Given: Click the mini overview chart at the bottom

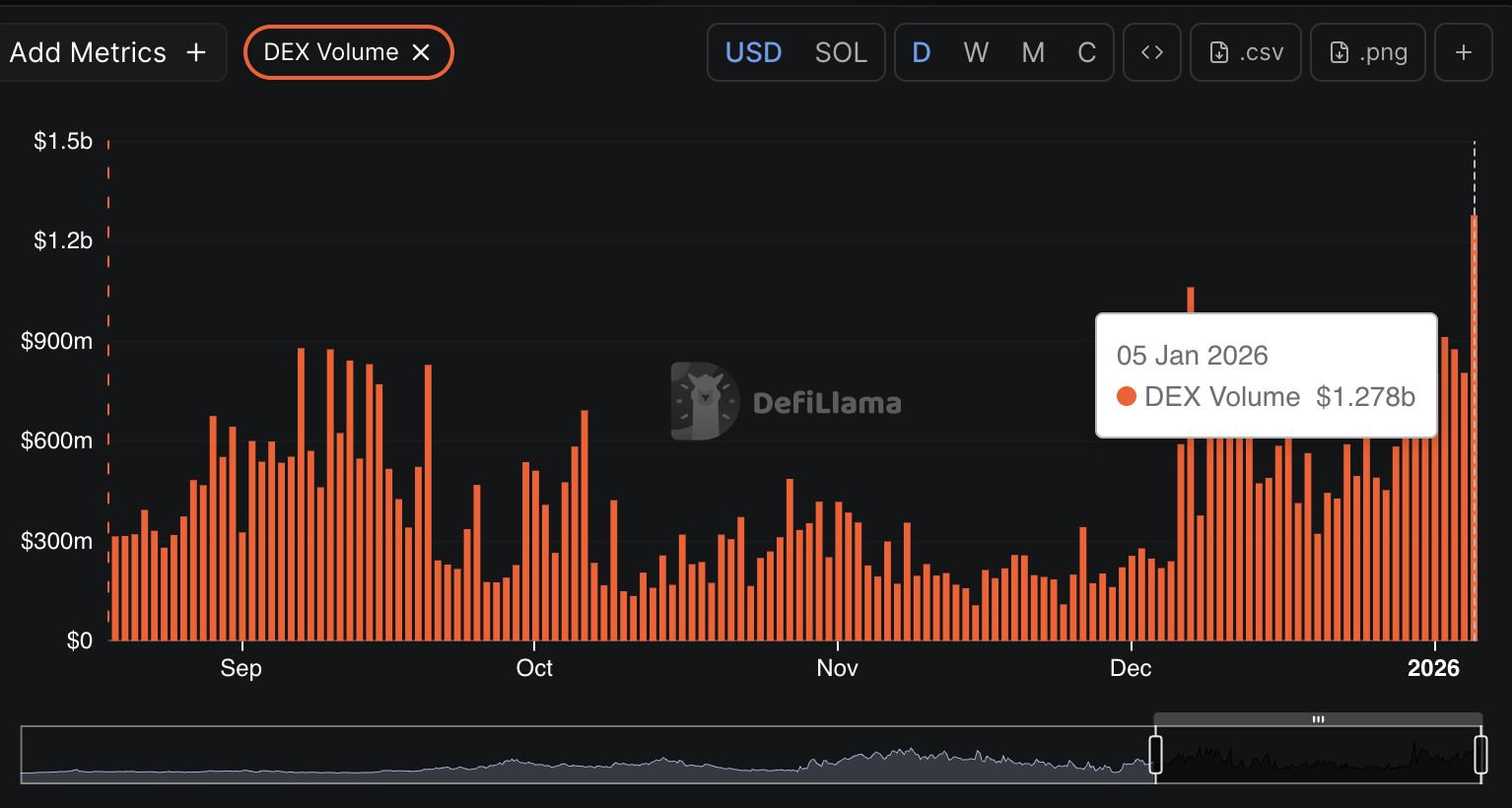Looking at the screenshot, I should click(591, 759).
